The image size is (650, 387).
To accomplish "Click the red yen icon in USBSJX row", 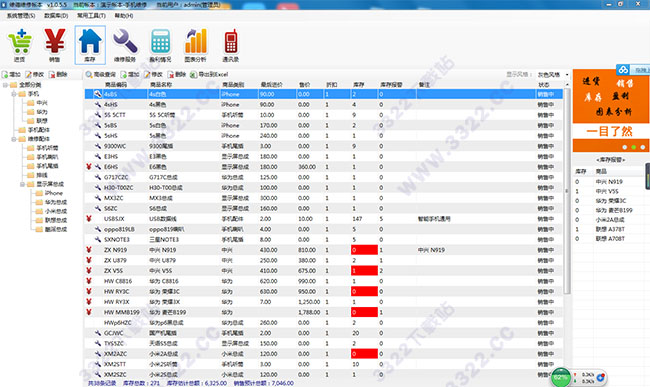I will tap(89, 218).
